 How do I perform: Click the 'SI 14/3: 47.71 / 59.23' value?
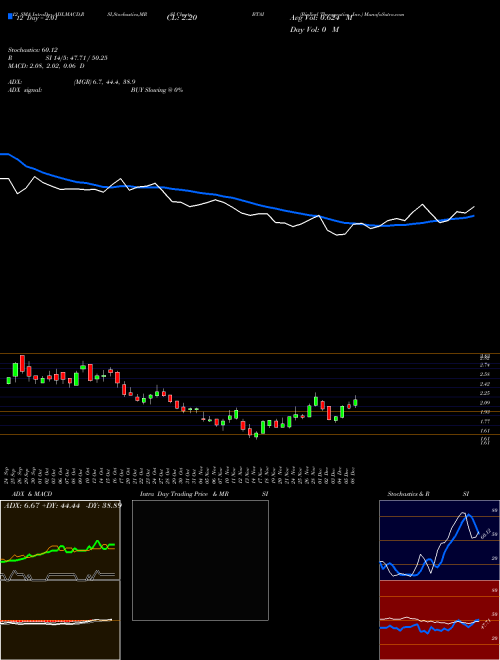(77, 58)
